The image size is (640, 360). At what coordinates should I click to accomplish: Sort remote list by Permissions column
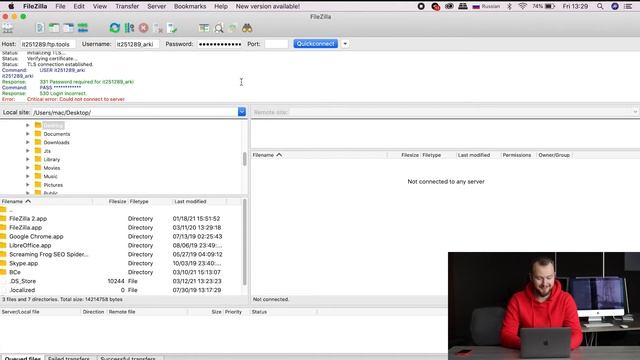tap(517, 155)
